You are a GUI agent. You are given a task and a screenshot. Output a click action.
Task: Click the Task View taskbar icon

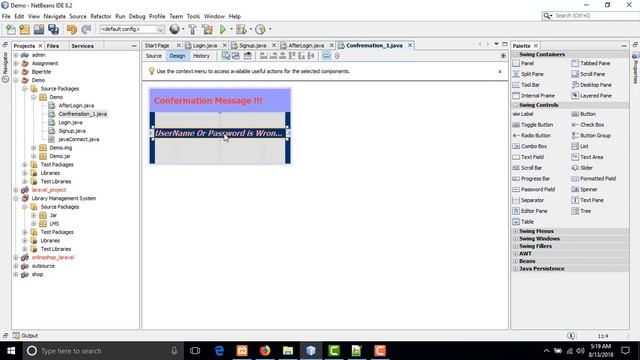(x=195, y=351)
